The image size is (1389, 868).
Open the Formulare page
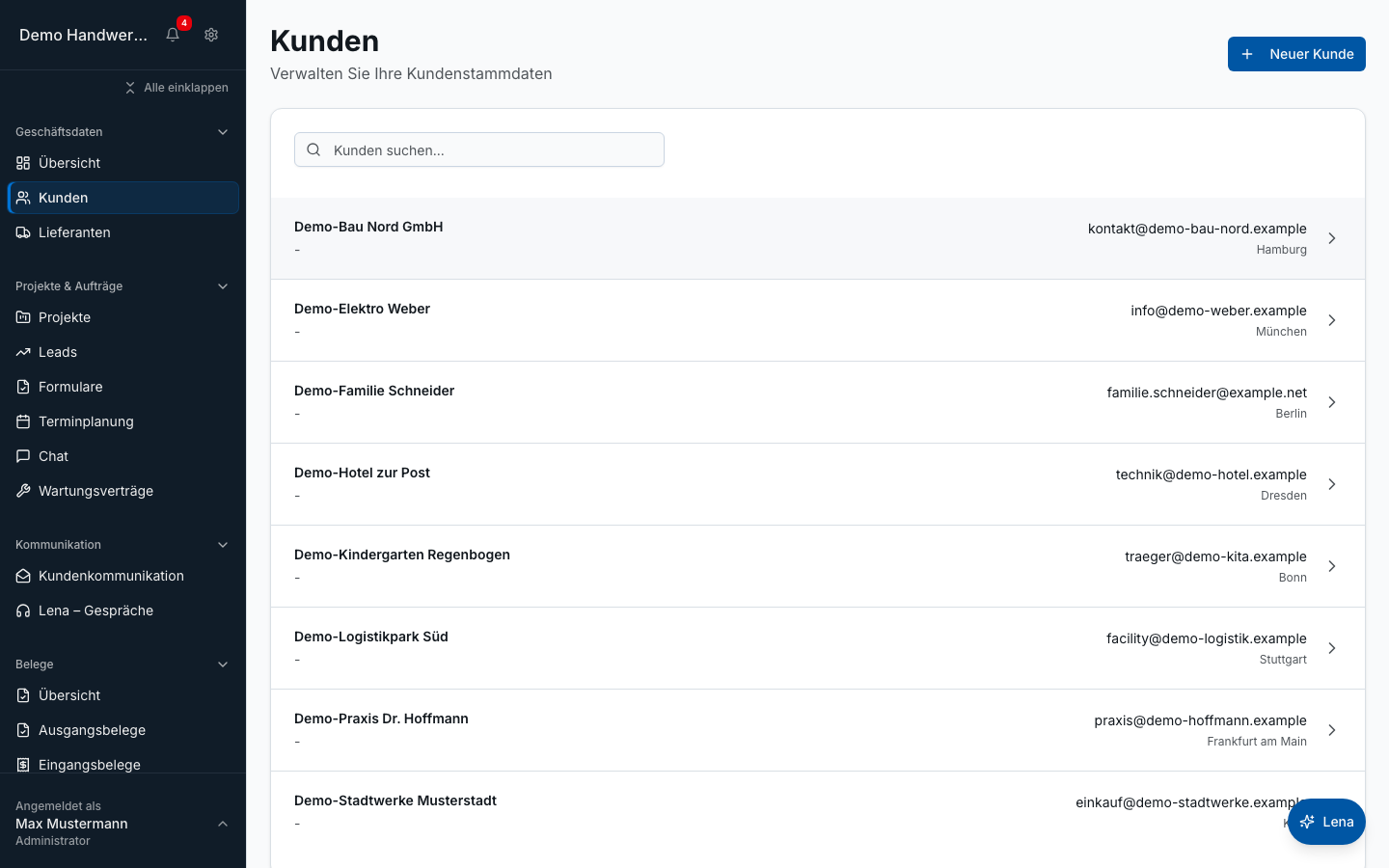point(123,387)
